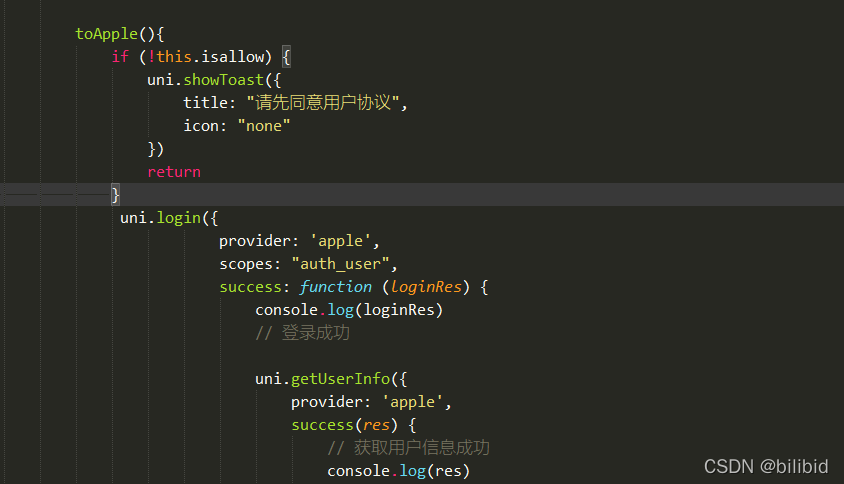The width and height of the screenshot is (844, 484).
Task: Click the title string "请先同意用户协议"
Action: [323, 102]
